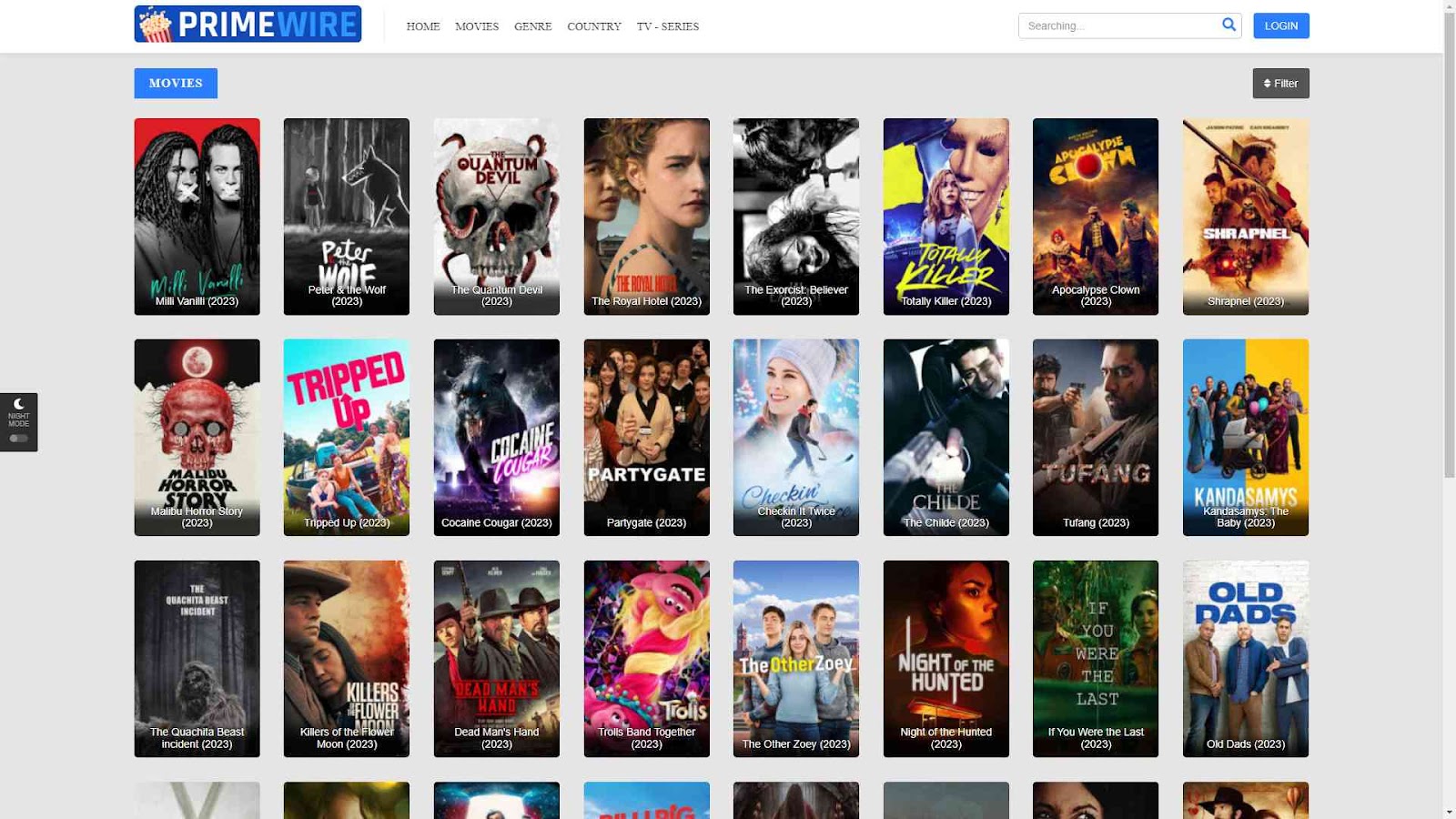Open Tripped Up (2023) poster
Screen dimensions: 1456x819
347,438
